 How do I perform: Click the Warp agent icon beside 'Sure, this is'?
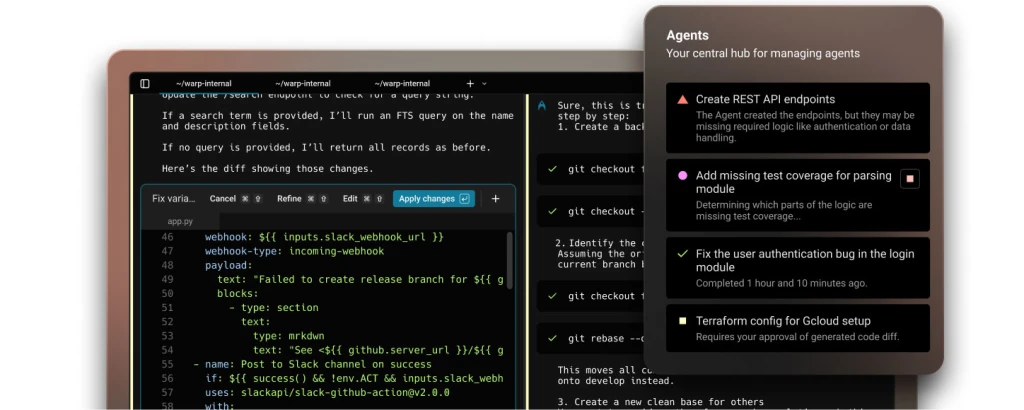541,105
